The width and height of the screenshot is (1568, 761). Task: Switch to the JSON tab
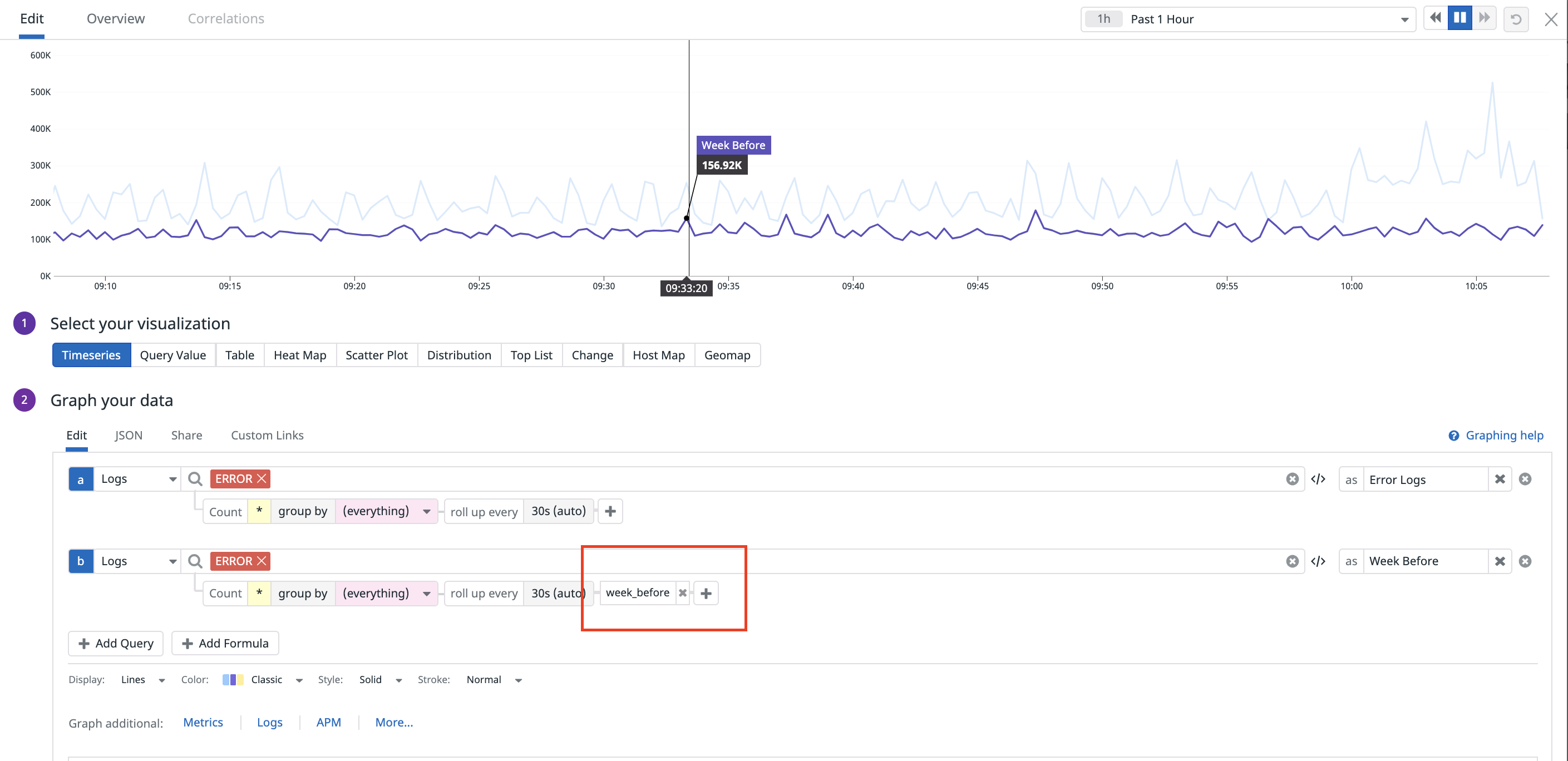129,435
